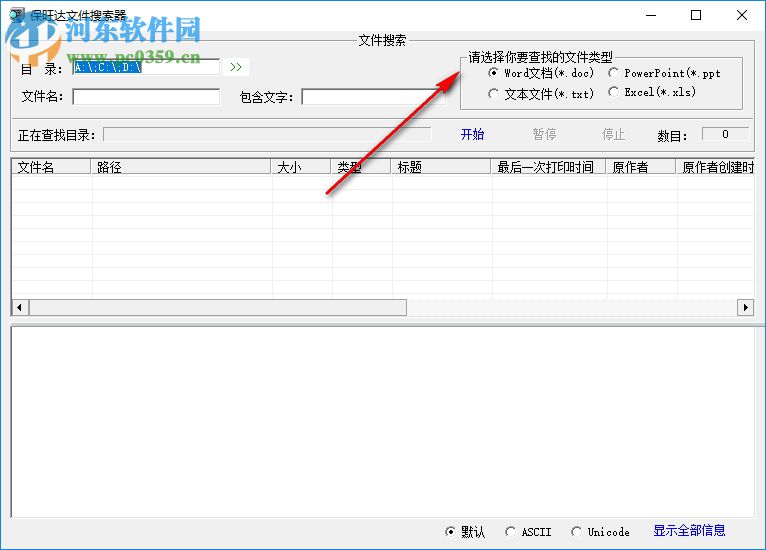
Task: Click the left arrow of horizontal scrollbar
Action: [20, 307]
